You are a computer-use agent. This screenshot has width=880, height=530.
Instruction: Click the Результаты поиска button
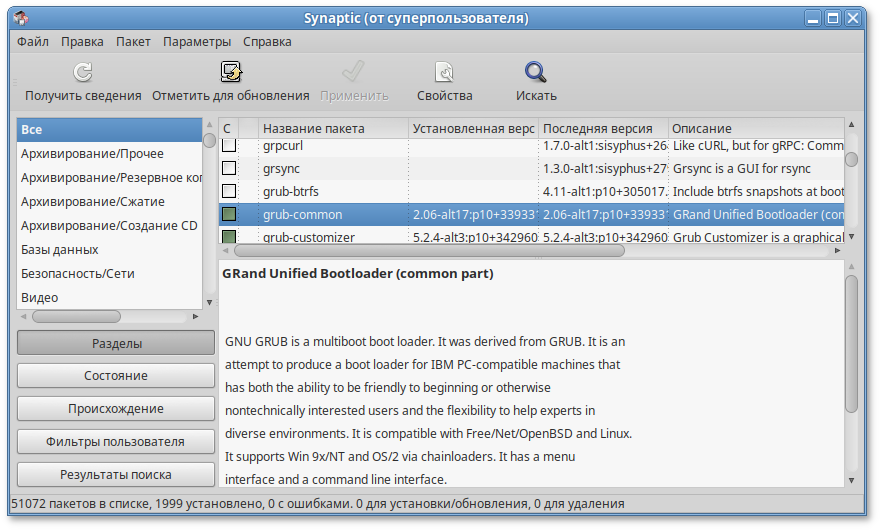116,475
